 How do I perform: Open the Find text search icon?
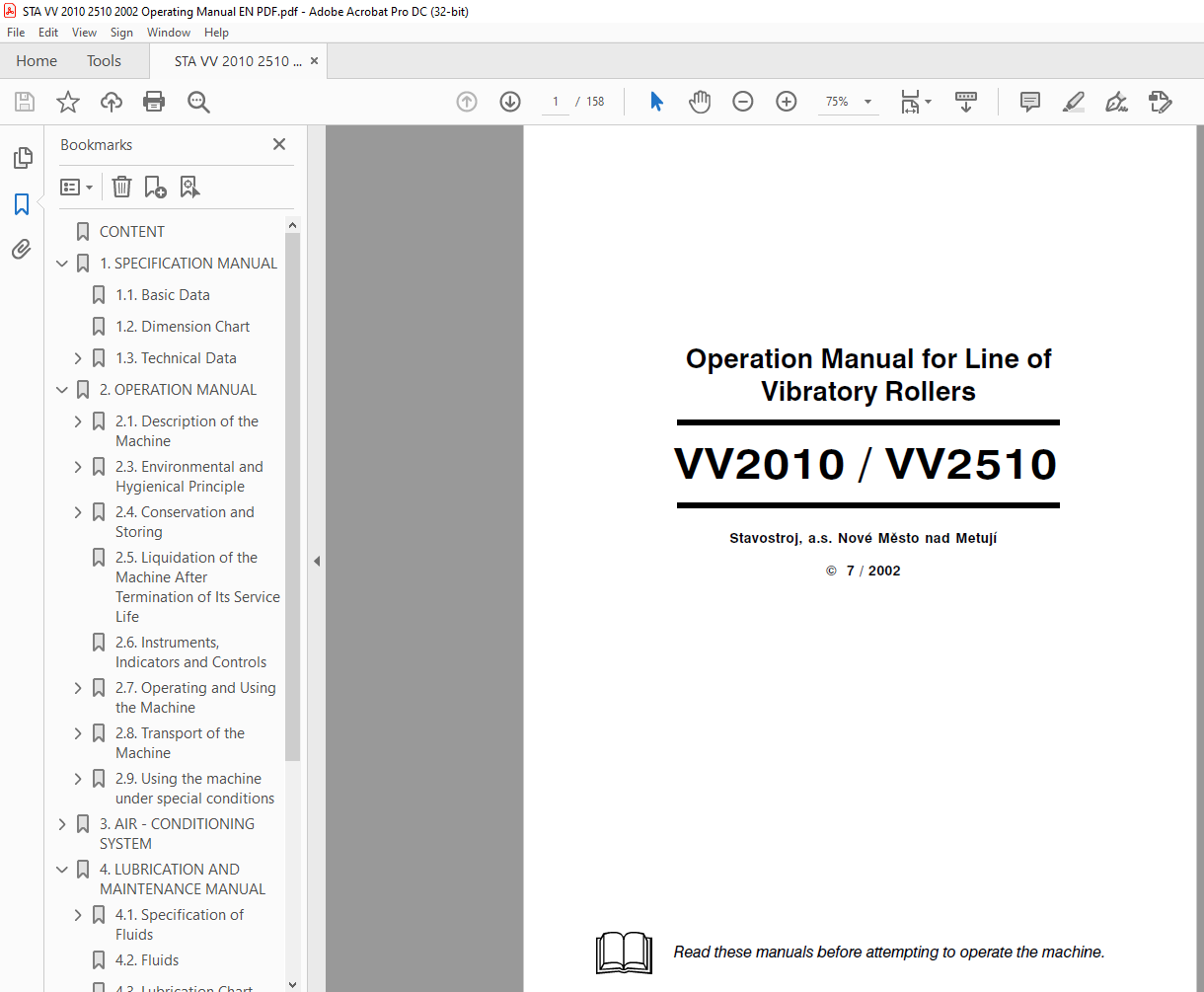pos(198,102)
